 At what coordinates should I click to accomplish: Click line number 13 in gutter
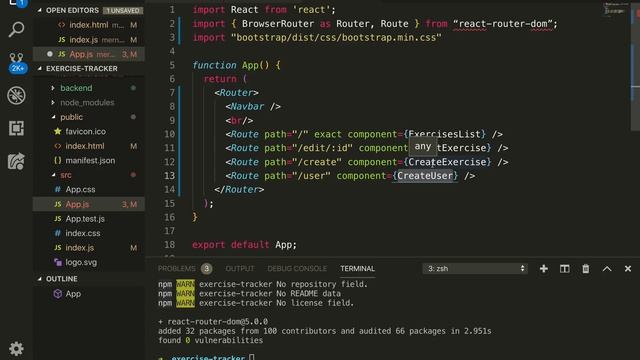pos(169,176)
